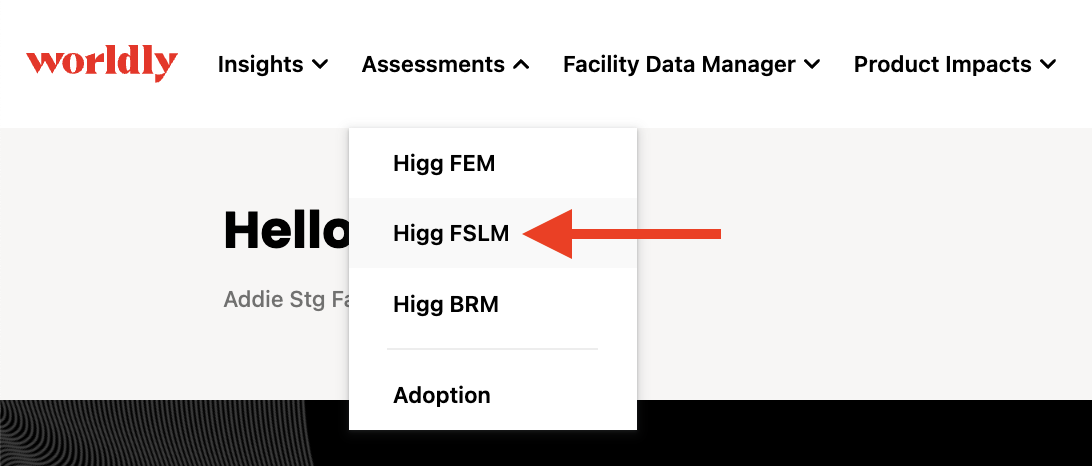Click the divider line above Adoption
Screen dimensions: 1092x466
coord(492,349)
